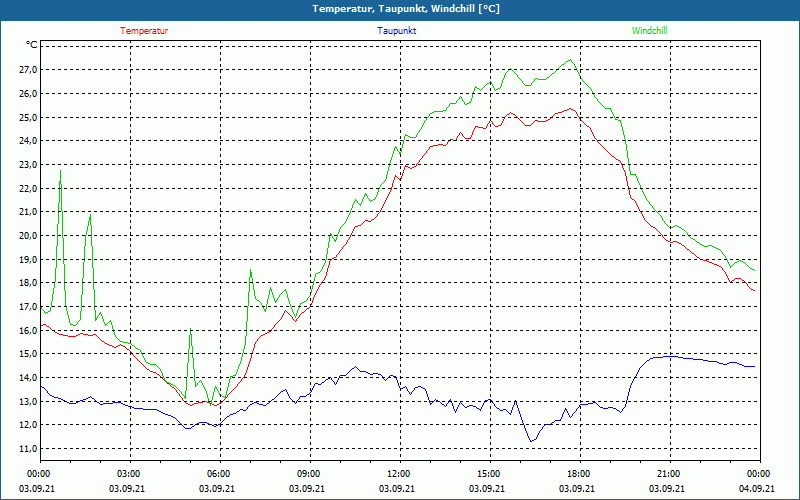800x500 pixels.
Task: Click the 22,0 y-axis value
Action: 29,188
